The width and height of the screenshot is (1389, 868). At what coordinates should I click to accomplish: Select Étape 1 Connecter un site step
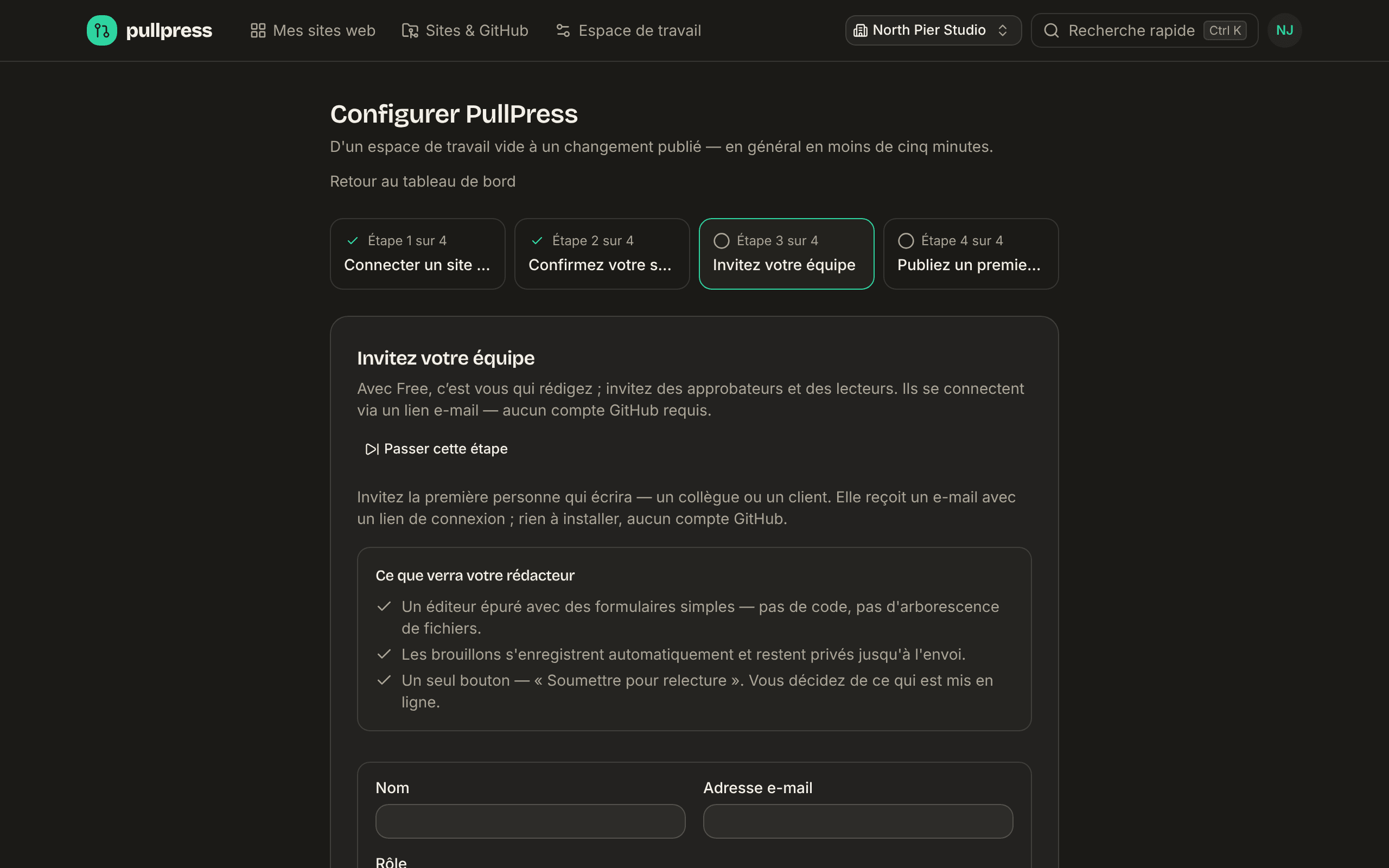(418, 254)
